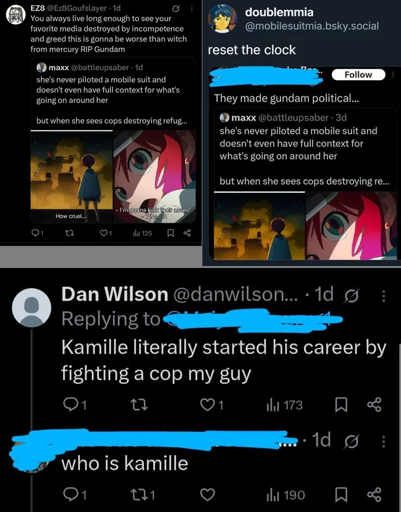Open replies on Dan Wilson's tweet

[x=75, y=405]
